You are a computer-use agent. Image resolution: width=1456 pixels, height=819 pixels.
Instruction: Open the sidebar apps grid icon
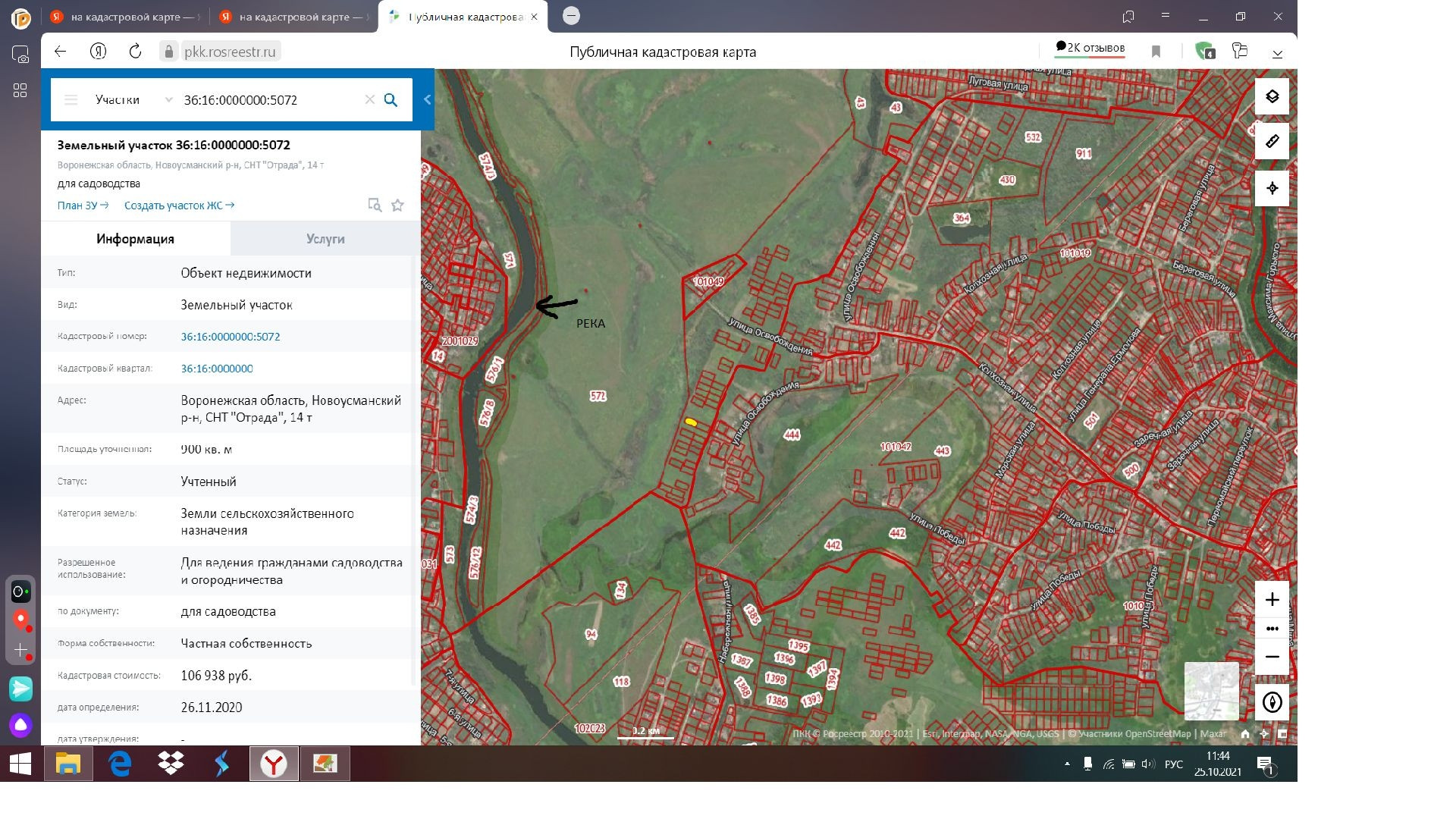[20, 90]
